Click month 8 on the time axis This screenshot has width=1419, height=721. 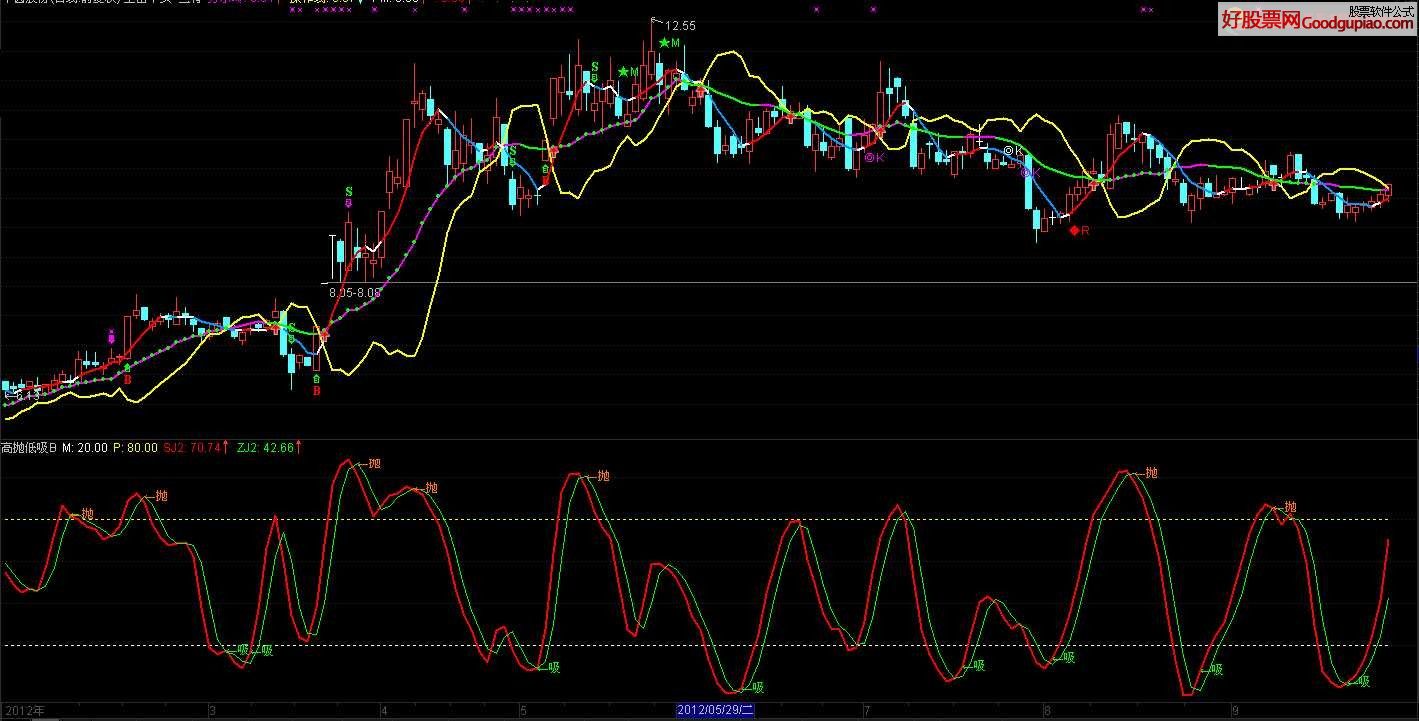(1046, 711)
